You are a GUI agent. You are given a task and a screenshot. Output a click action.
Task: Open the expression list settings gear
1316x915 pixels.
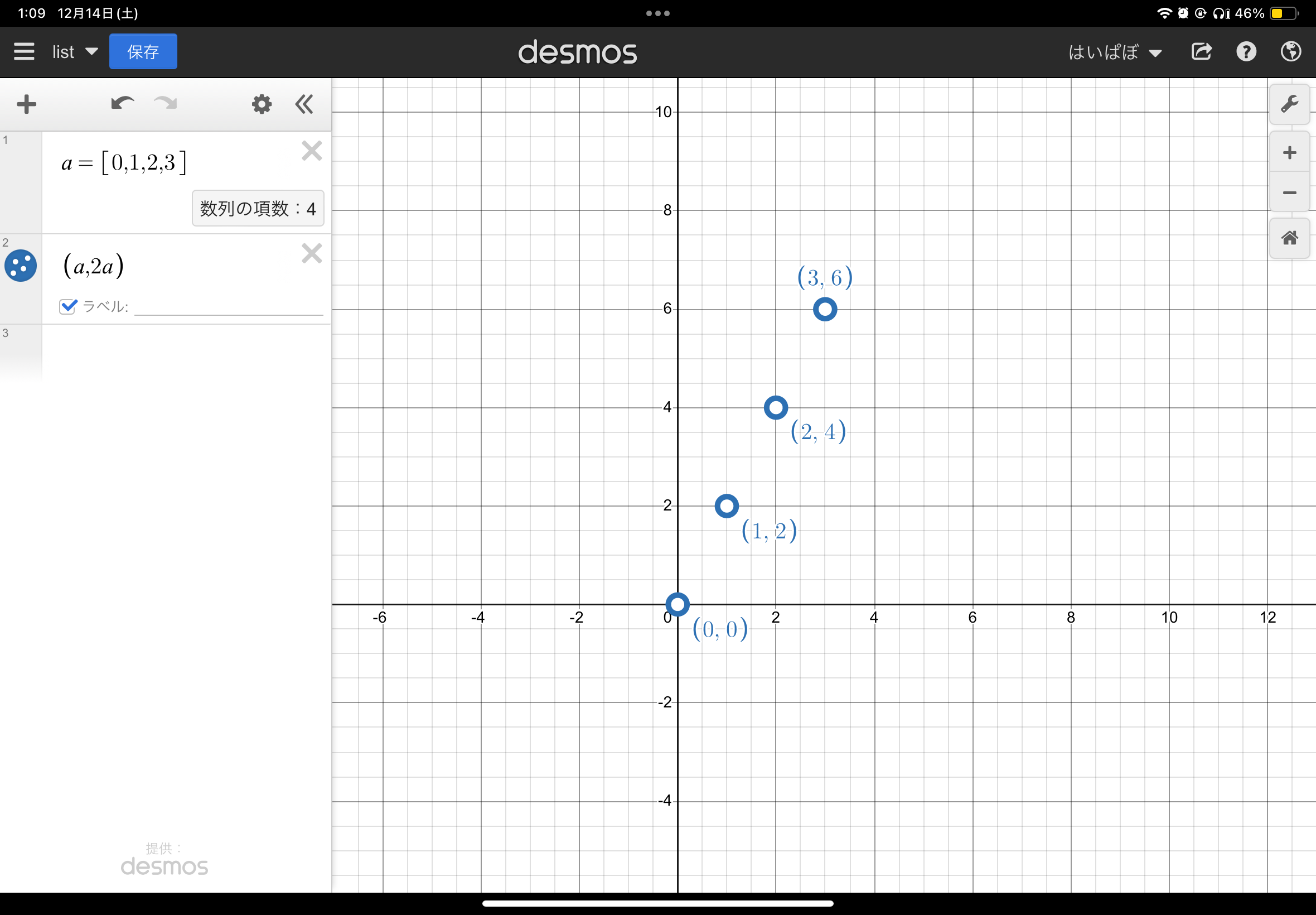click(x=262, y=104)
